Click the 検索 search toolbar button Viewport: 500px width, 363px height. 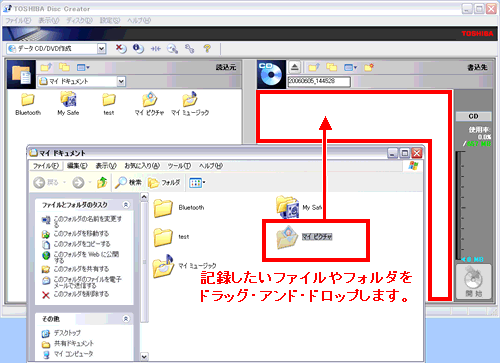click(x=128, y=182)
